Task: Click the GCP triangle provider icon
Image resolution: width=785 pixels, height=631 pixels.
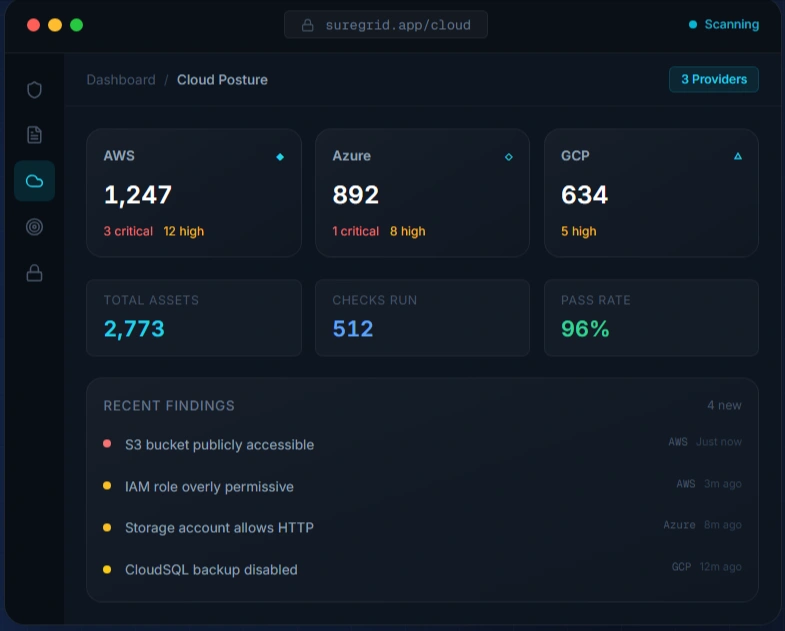Action: 738,156
